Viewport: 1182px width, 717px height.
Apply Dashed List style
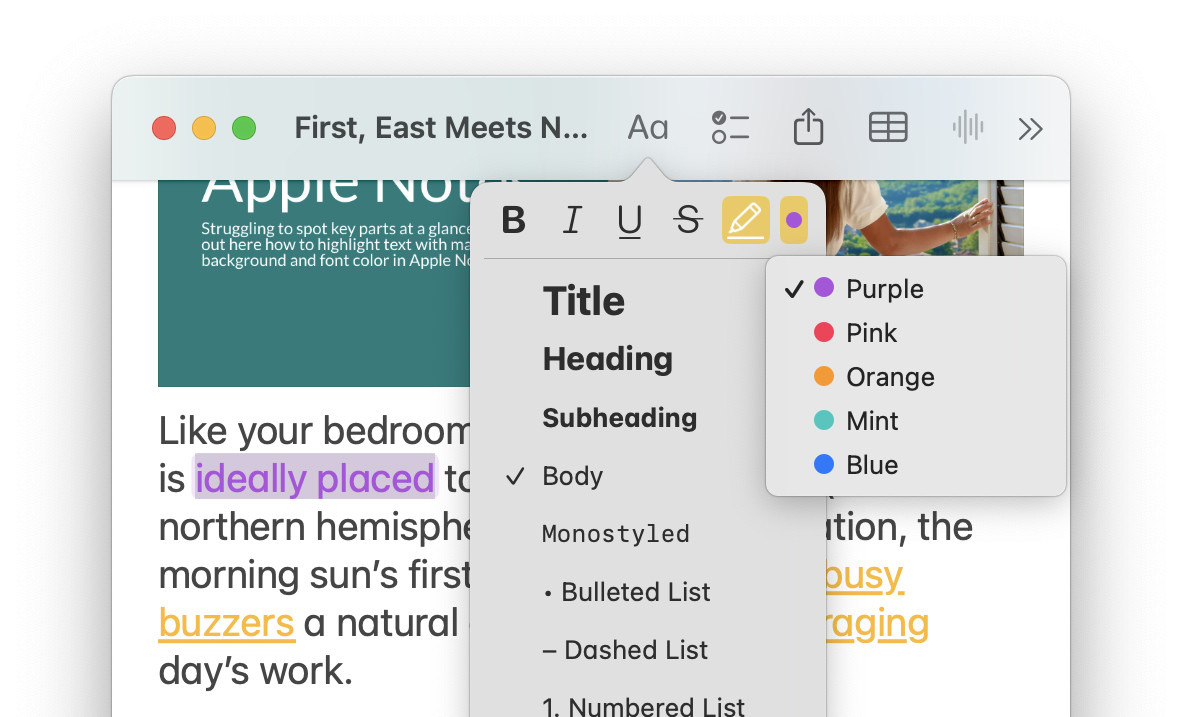(x=625, y=650)
